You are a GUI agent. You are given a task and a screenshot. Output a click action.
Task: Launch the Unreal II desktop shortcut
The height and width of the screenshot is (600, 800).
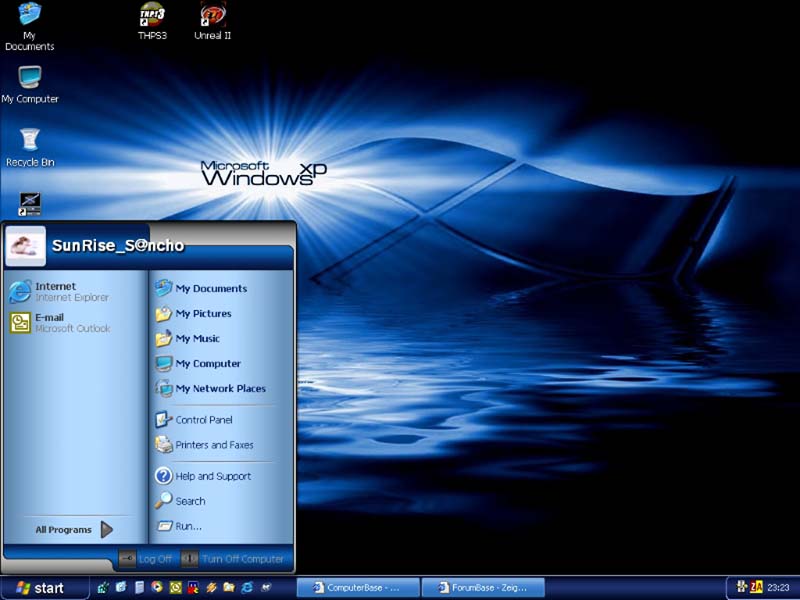point(212,21)
